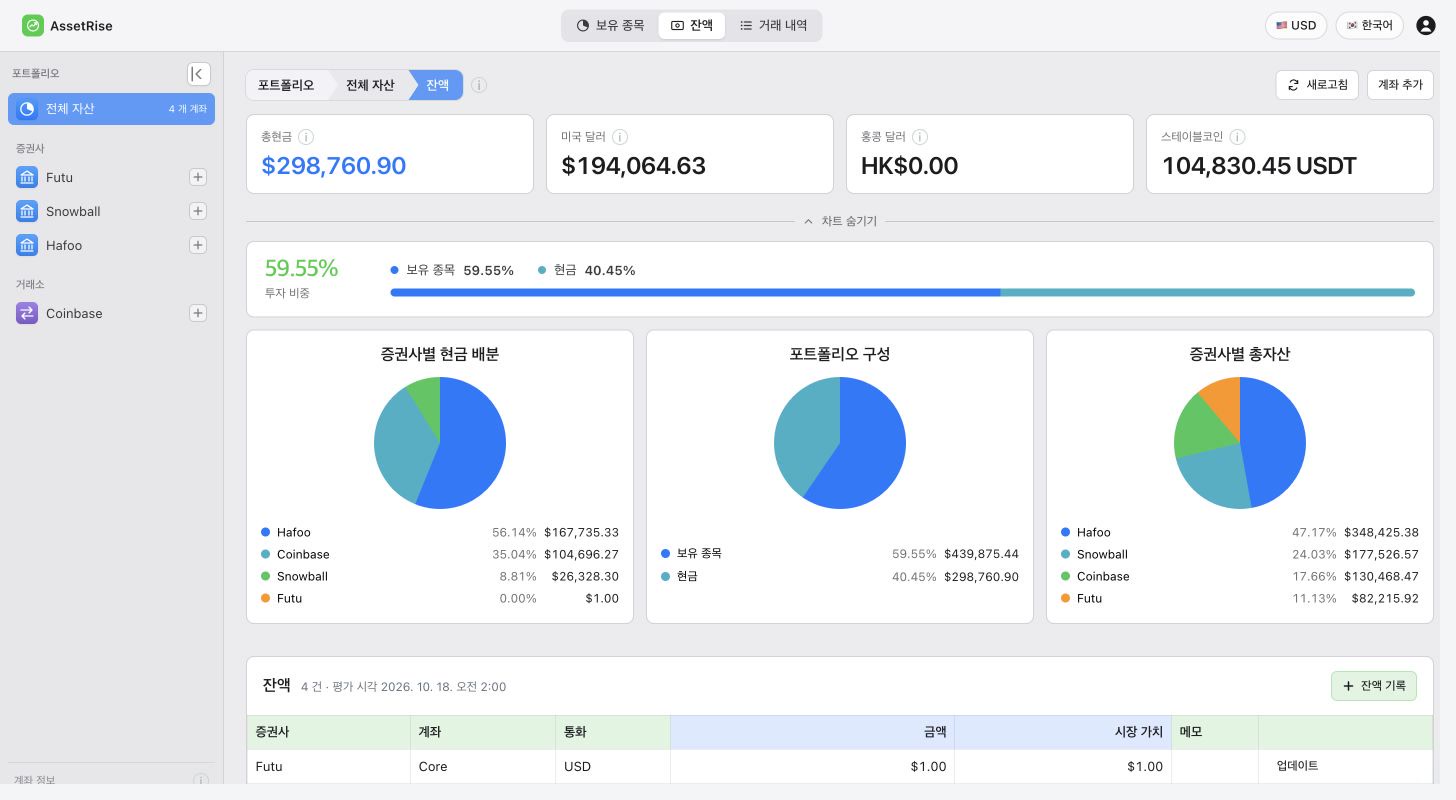
Task: Open the USD currency selector
Action: point(1296,25)
